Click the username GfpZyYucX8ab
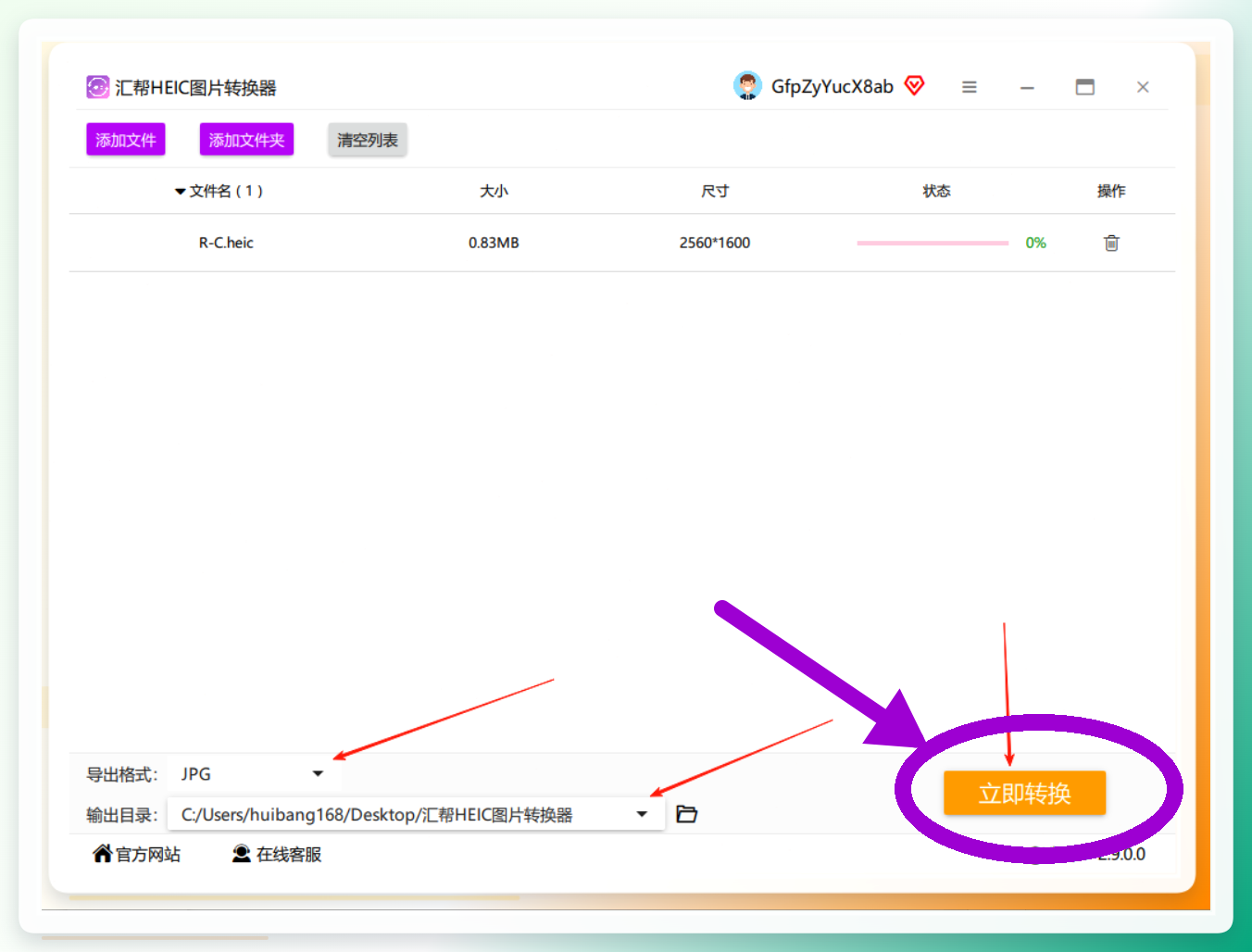This screenshot has height=952, width=1252. point(833,86)
